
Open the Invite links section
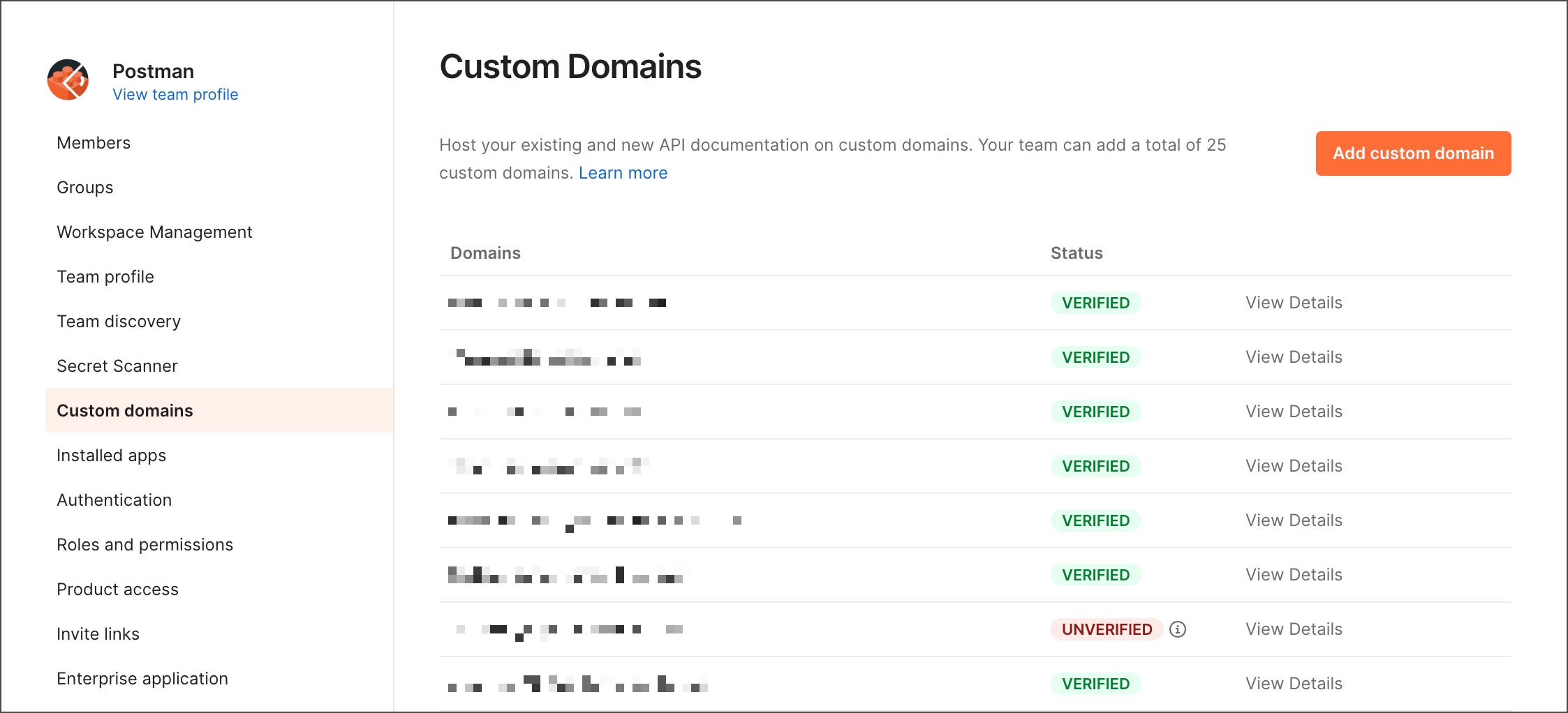click(98, 634)
